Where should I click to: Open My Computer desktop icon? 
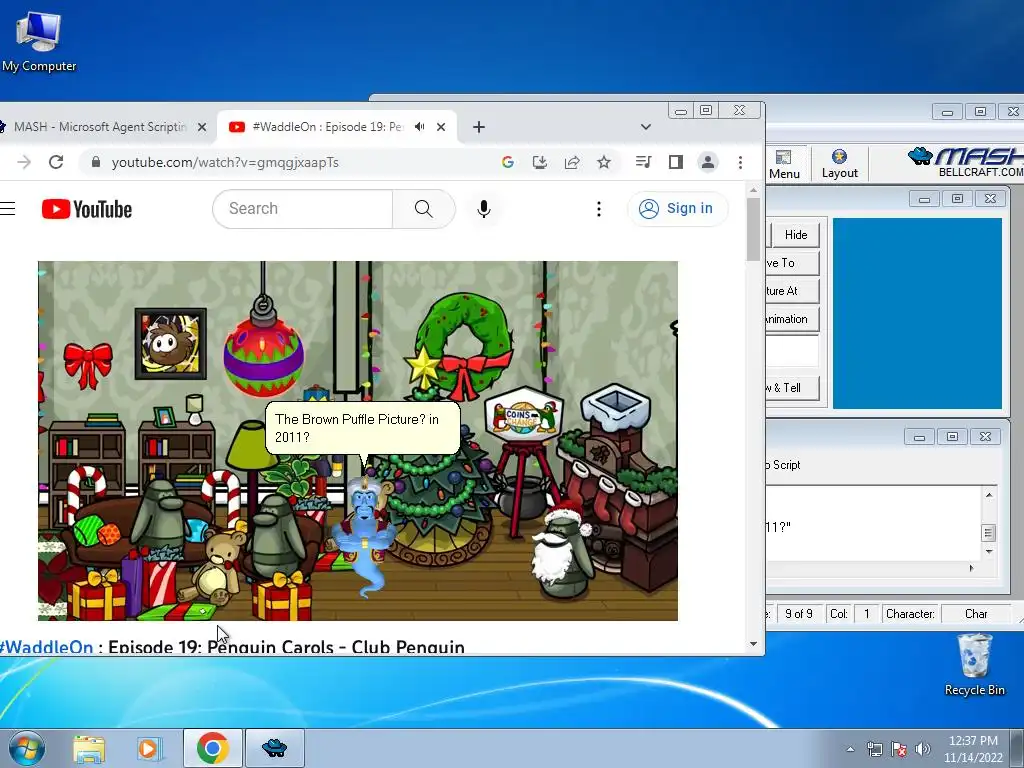point(39,40)
